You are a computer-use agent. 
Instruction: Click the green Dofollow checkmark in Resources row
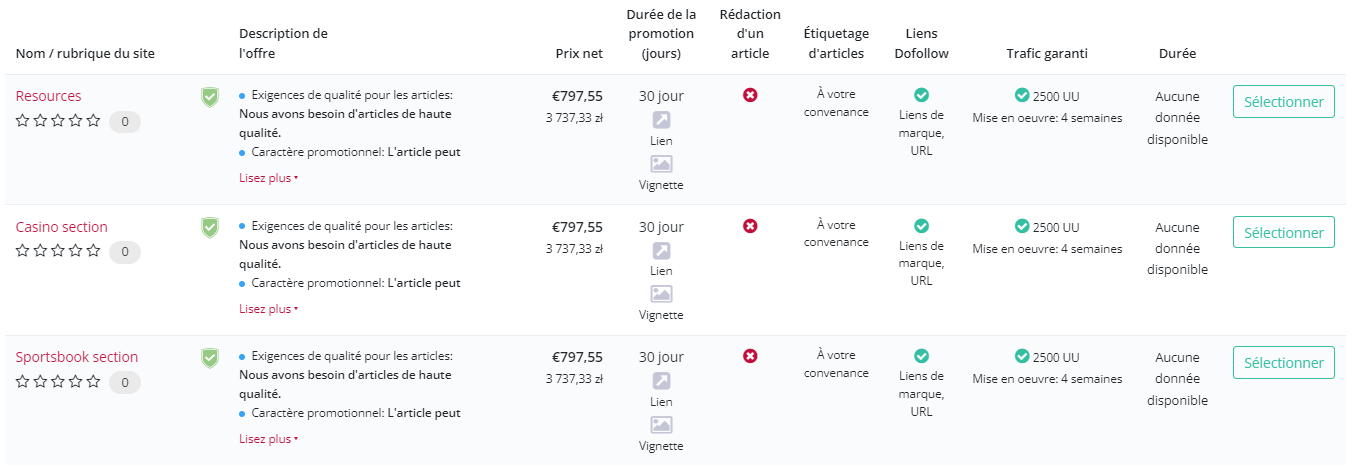pyautogui.click(x=922, y=95)
